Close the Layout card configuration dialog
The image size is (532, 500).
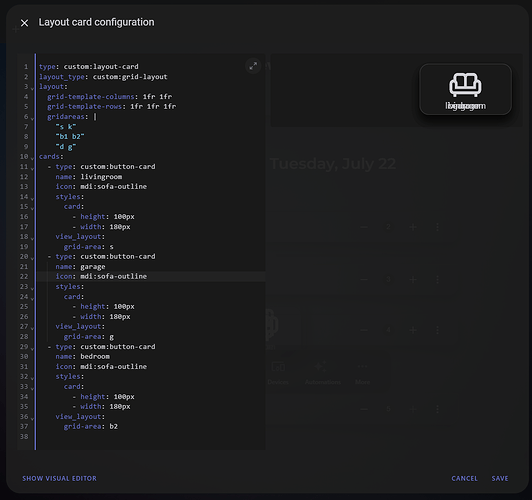pos(24,23)
